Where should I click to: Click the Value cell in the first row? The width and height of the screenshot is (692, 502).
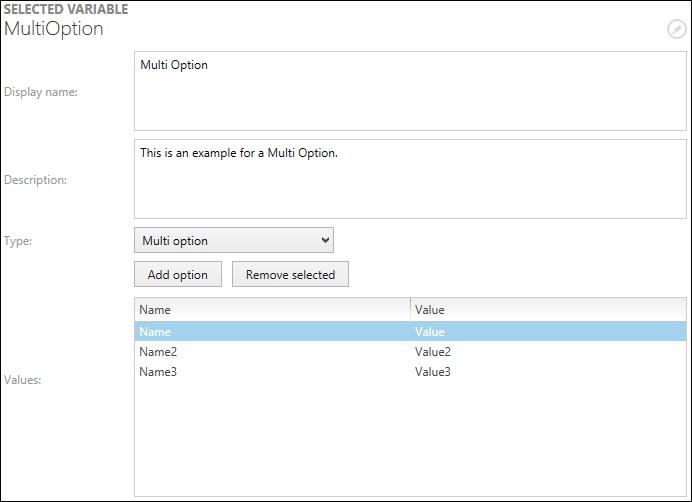point(430,331)
